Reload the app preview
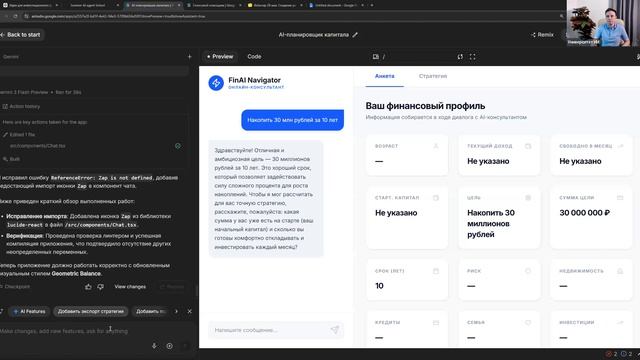This screenshot has height=360, width=640. click(x=460, y=57)
